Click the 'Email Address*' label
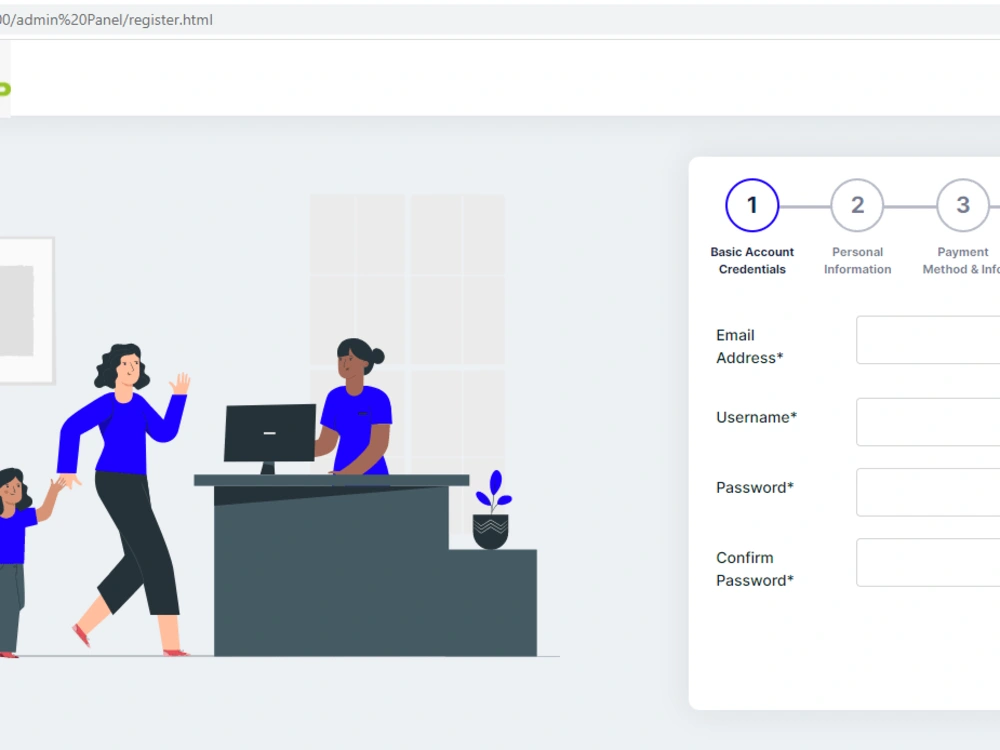 [x=749, y=346]
